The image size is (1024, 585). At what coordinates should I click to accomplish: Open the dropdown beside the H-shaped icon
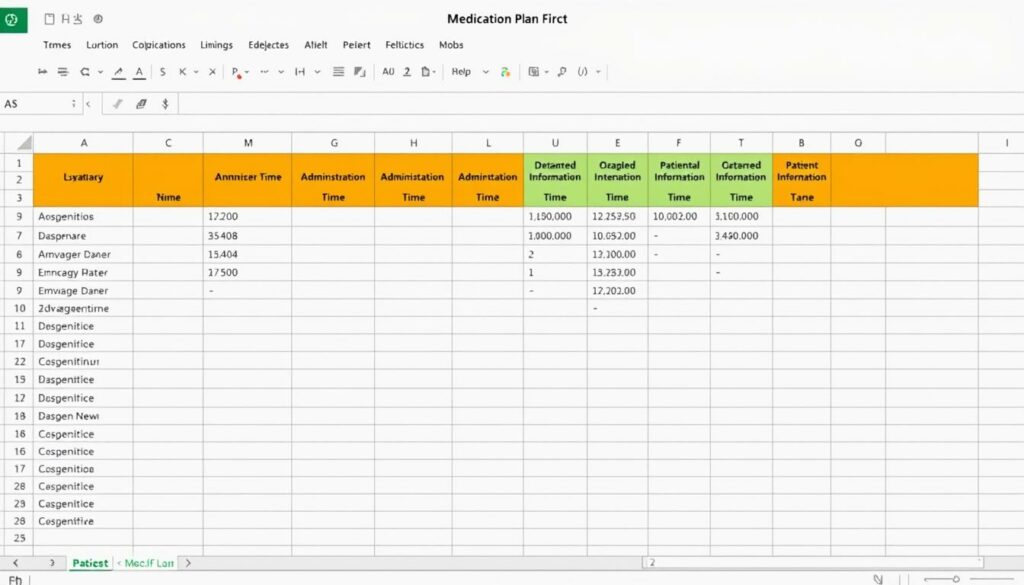pyautogui.click(x=317, y=72)
